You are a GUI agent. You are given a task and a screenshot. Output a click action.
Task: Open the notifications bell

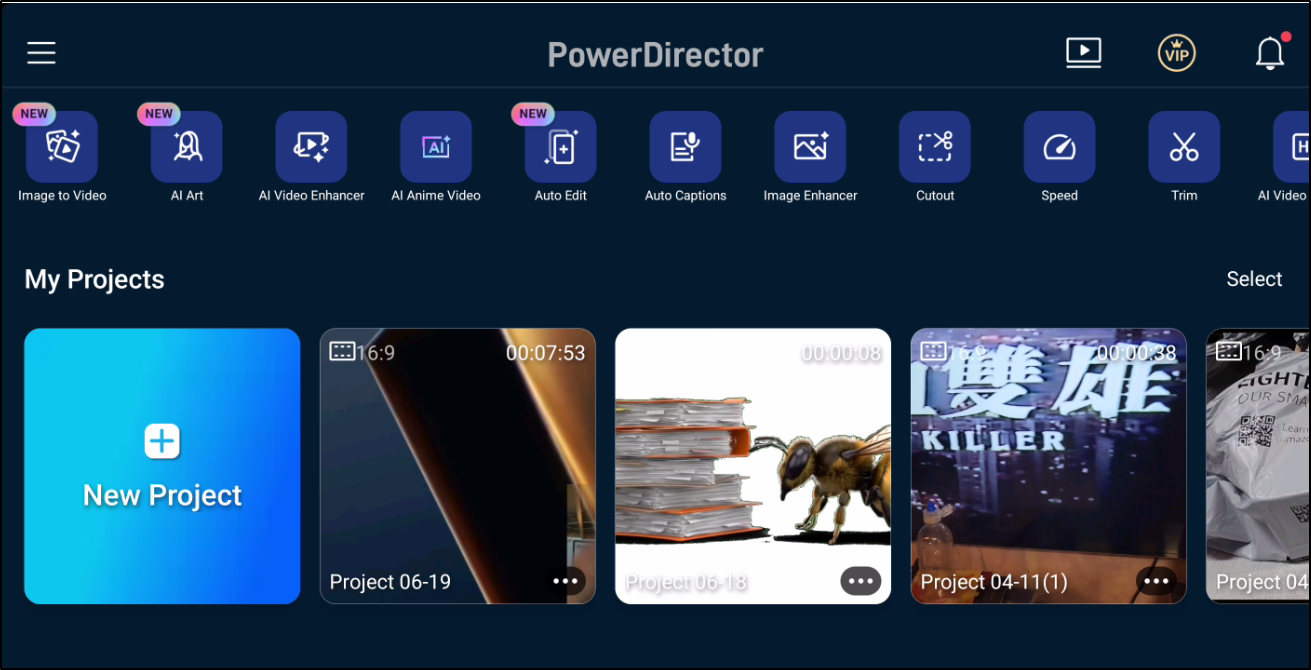click(1270, 53)
